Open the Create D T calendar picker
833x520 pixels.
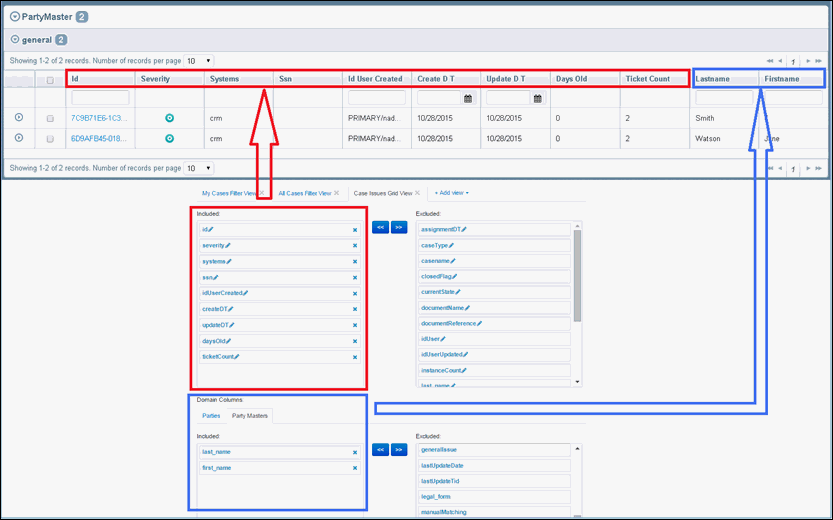[468, 98]
